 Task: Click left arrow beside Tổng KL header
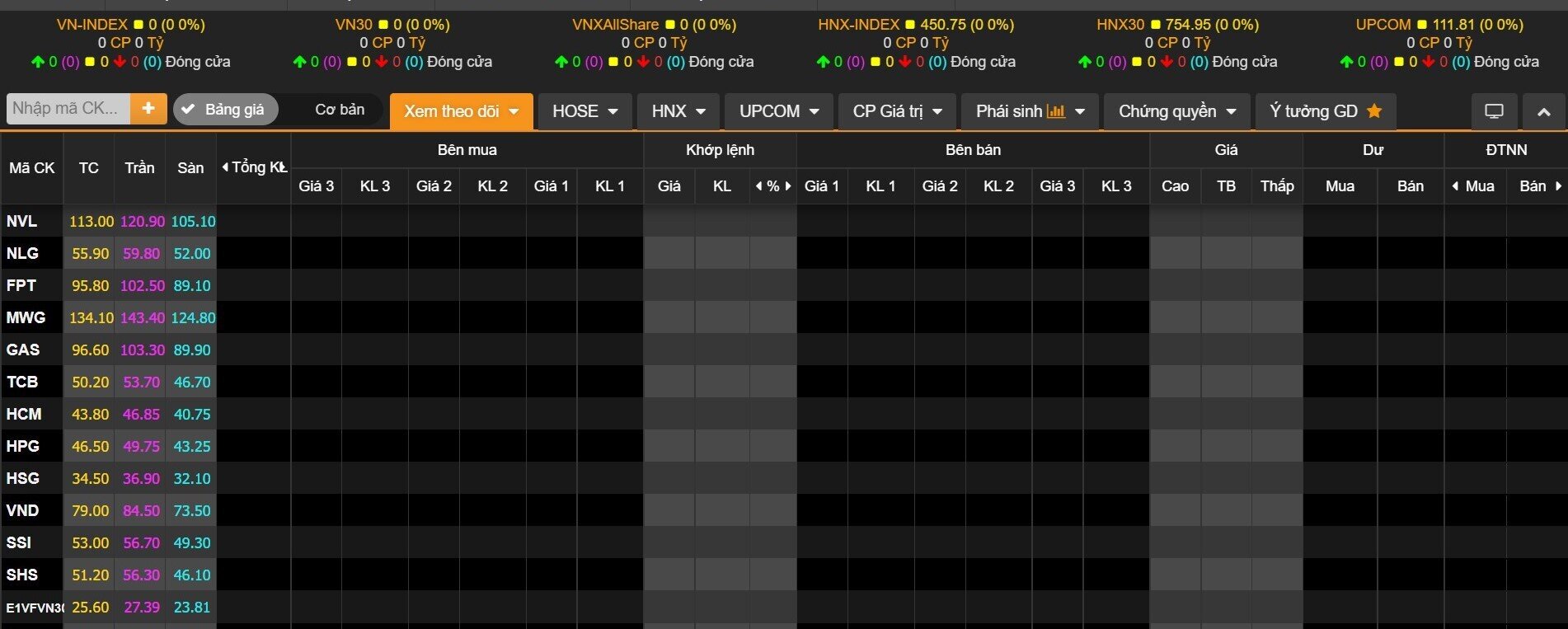(225, 167)
